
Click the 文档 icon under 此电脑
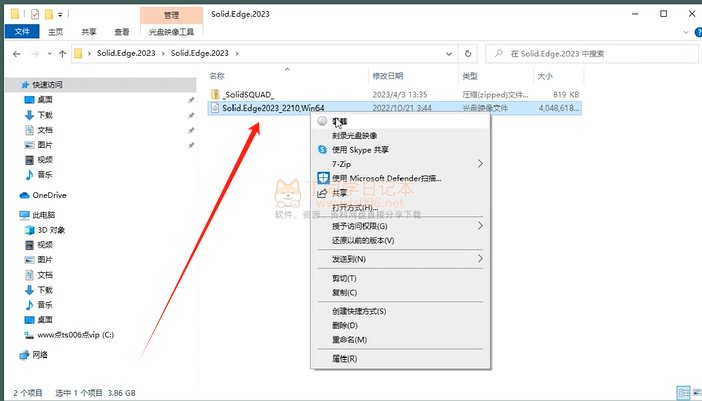30,275
